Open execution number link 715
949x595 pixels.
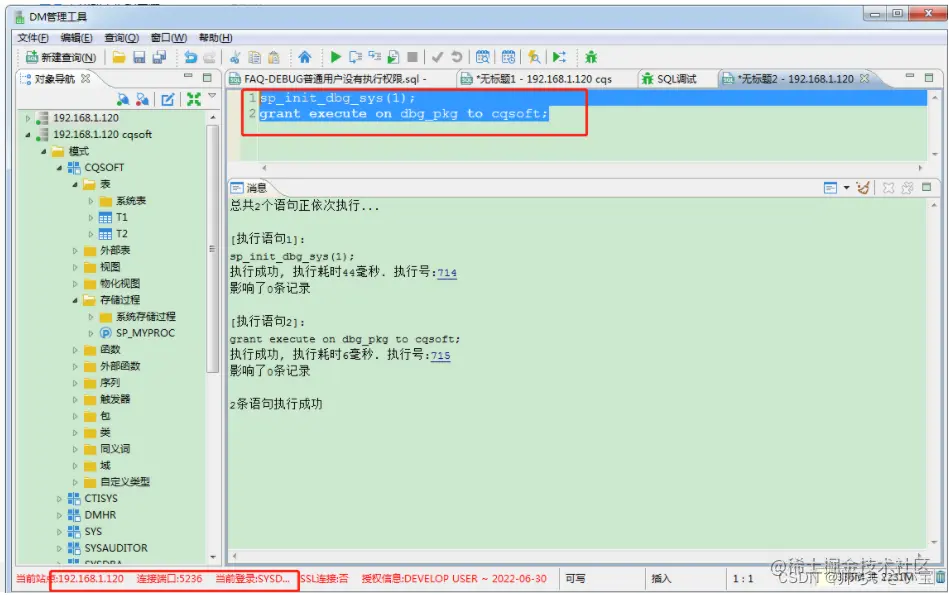pyautogui.click(x=441, y=356)
